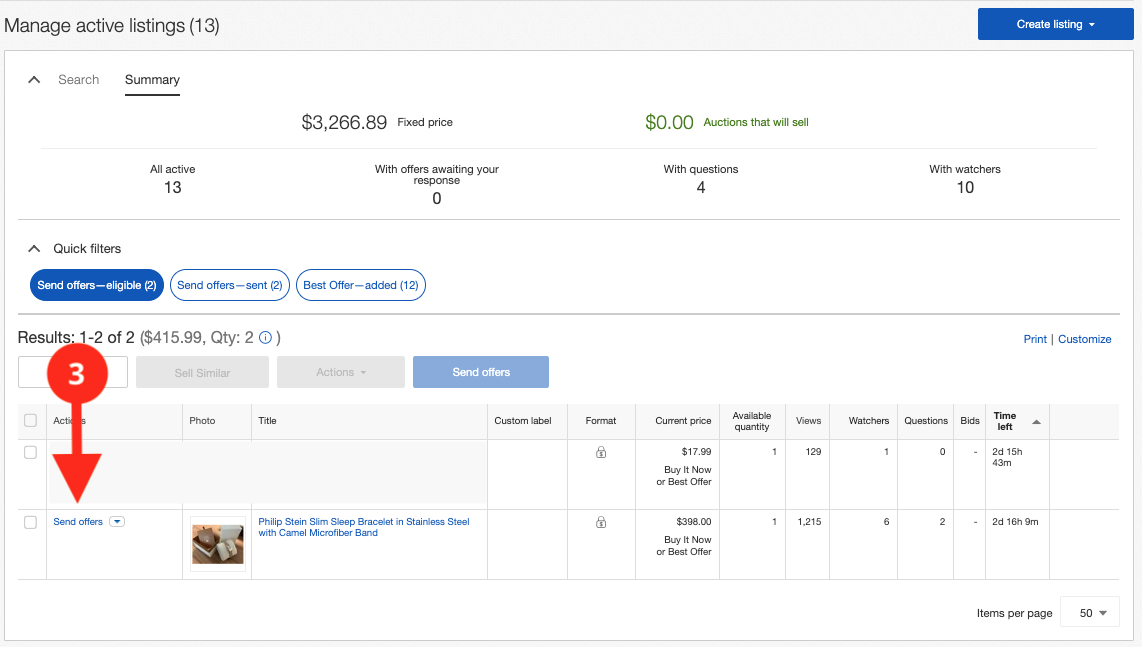This screenshot has height=647, width=1142.
Task: Collapse the Summary section chevron
Action: point(33,78)
